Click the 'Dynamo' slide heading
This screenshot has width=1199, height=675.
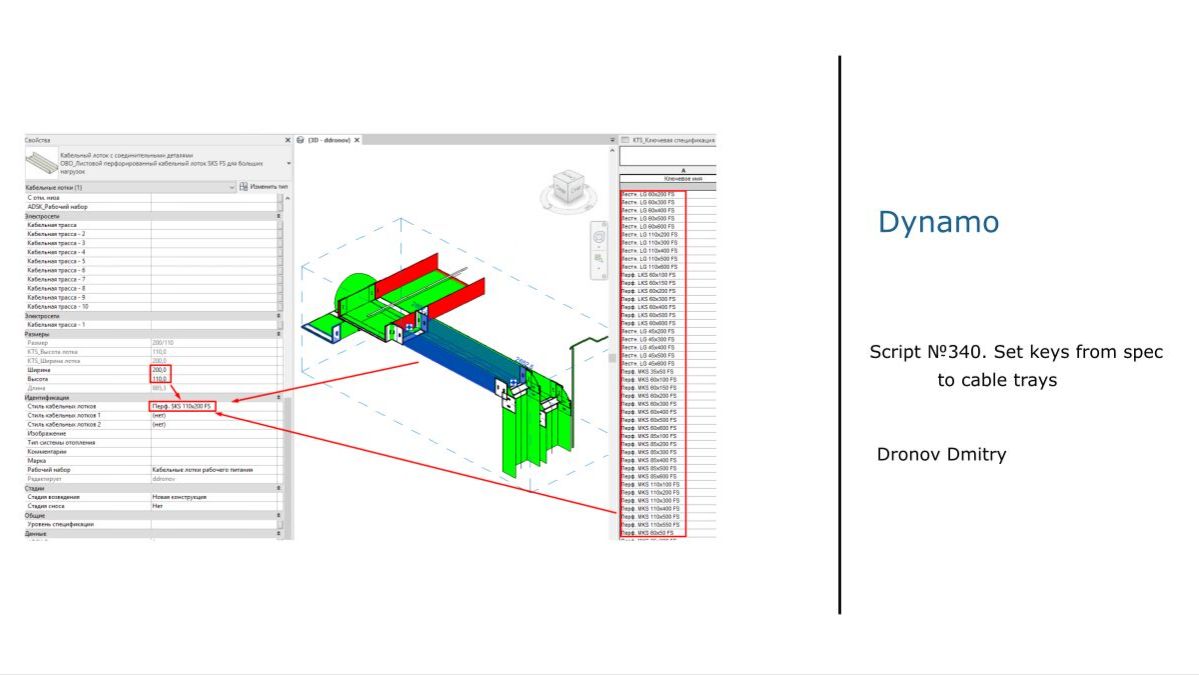click(x=938, y=222)
